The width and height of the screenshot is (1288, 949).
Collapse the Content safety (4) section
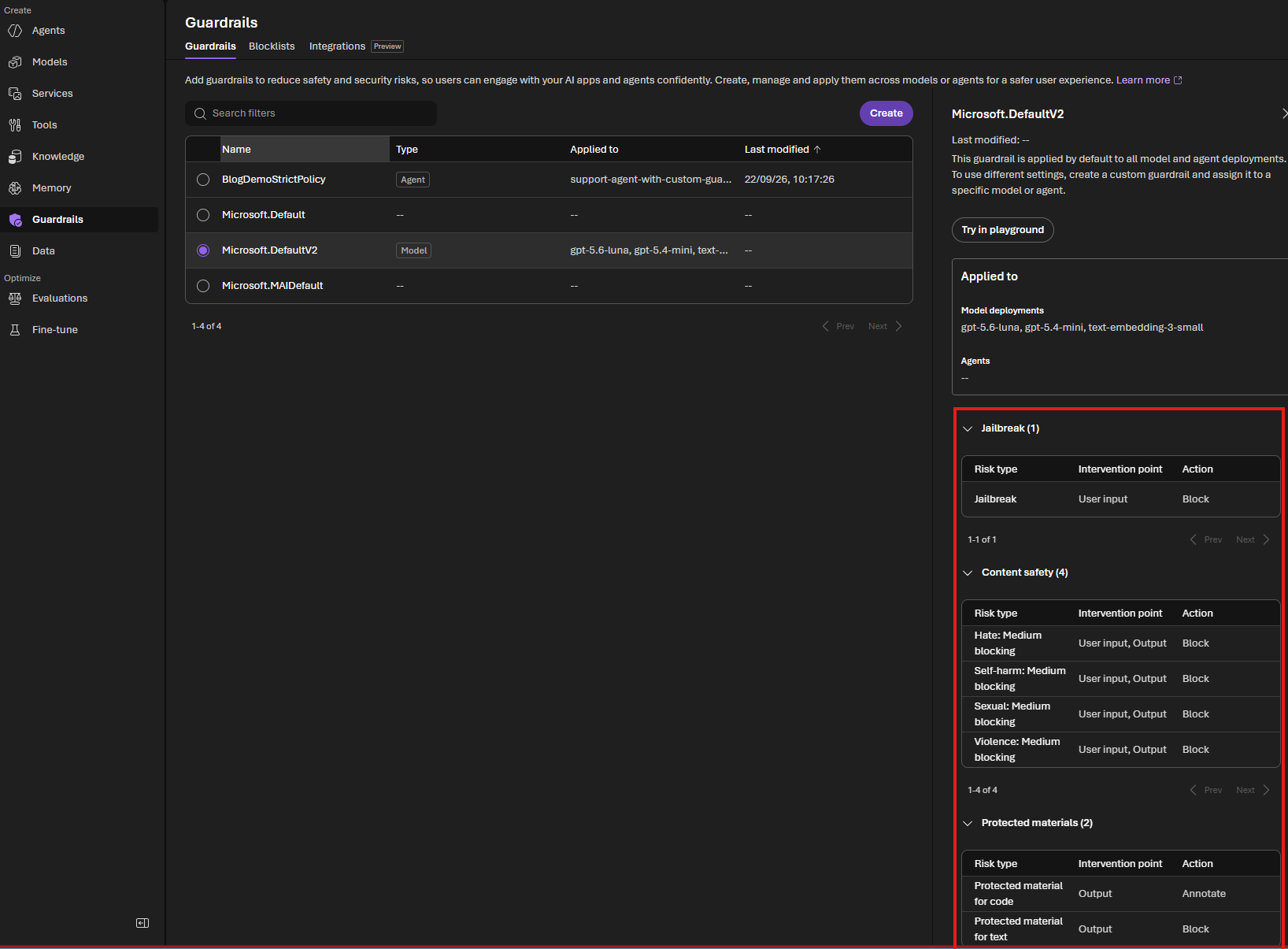[968, 573]
